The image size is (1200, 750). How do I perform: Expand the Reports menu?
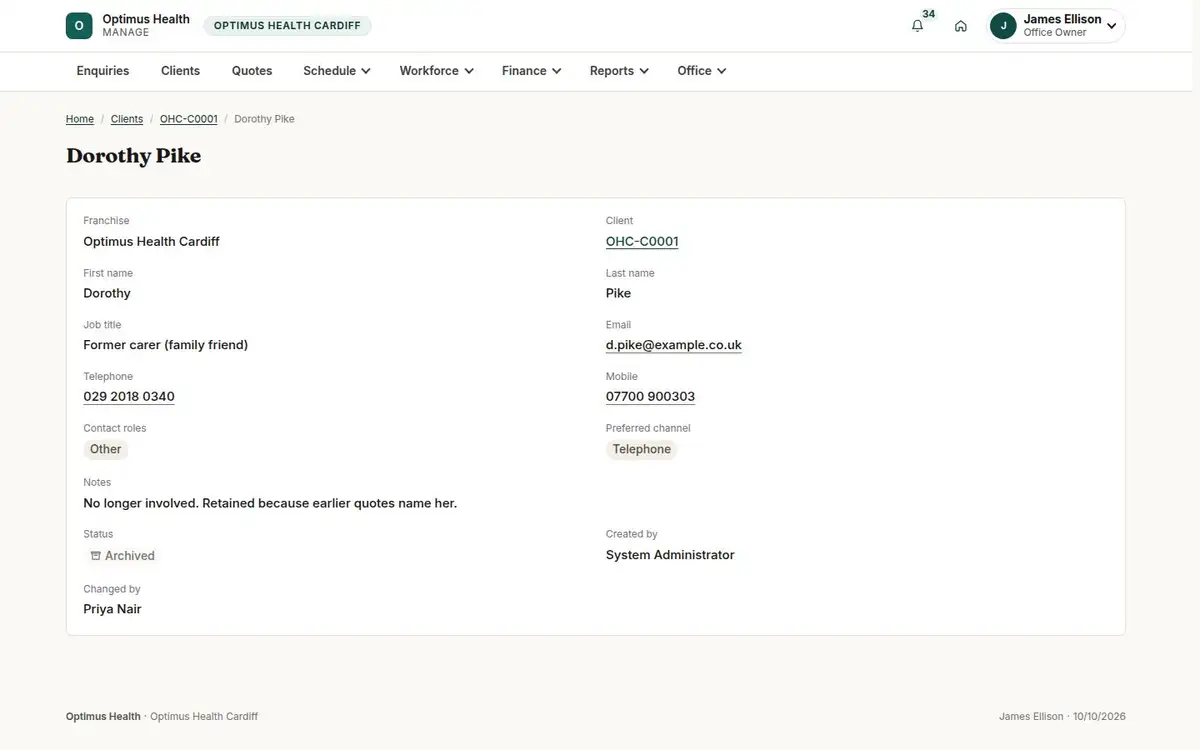(619, 71)
